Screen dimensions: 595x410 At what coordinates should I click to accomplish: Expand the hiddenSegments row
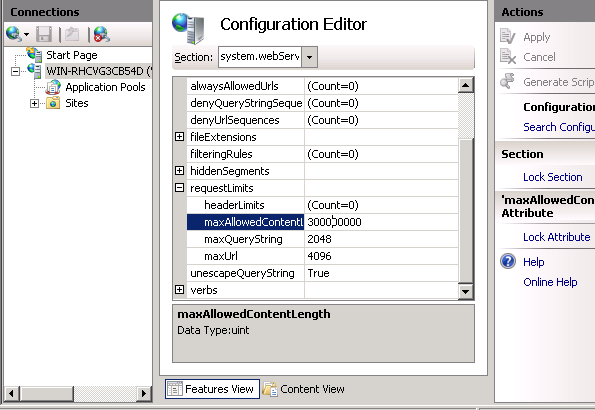(x=179, y=171)
